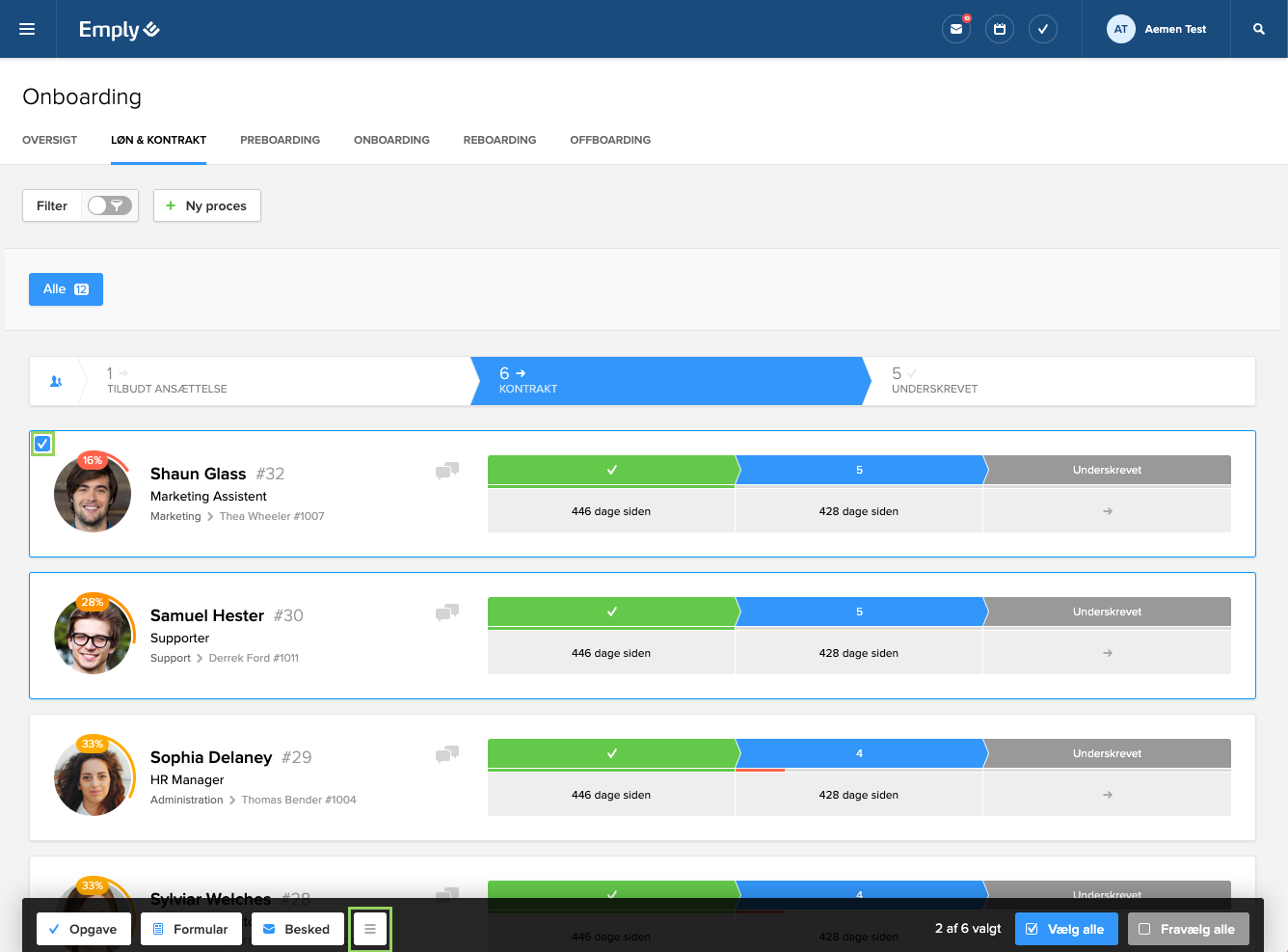Switch to the Preboarding tab
The height and width of the screenshot is (952, 1288).
pos(280,140)
